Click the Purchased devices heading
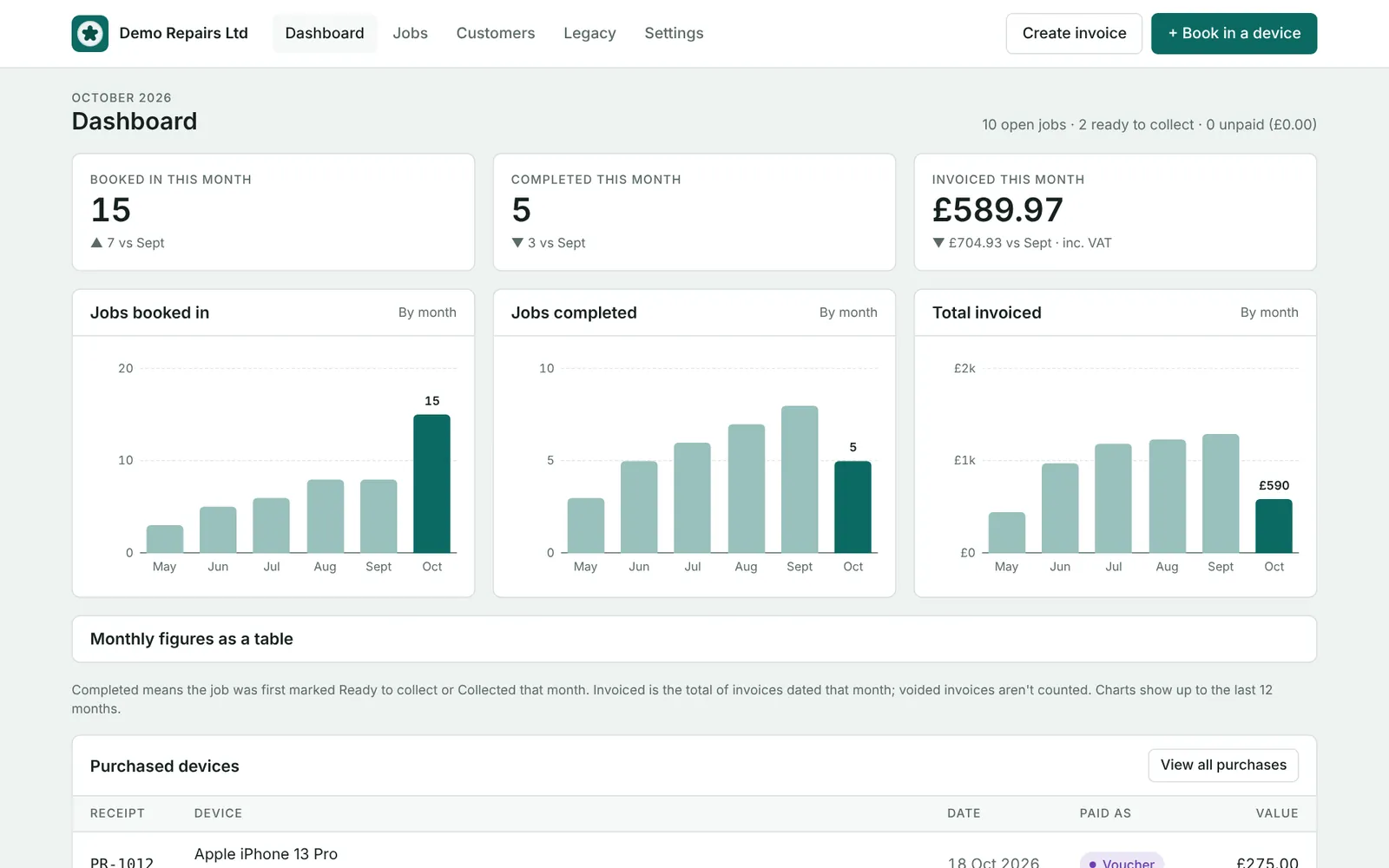Image resolution: width=1389 pixels, height=868 pixels. click(x=164, y=766)
